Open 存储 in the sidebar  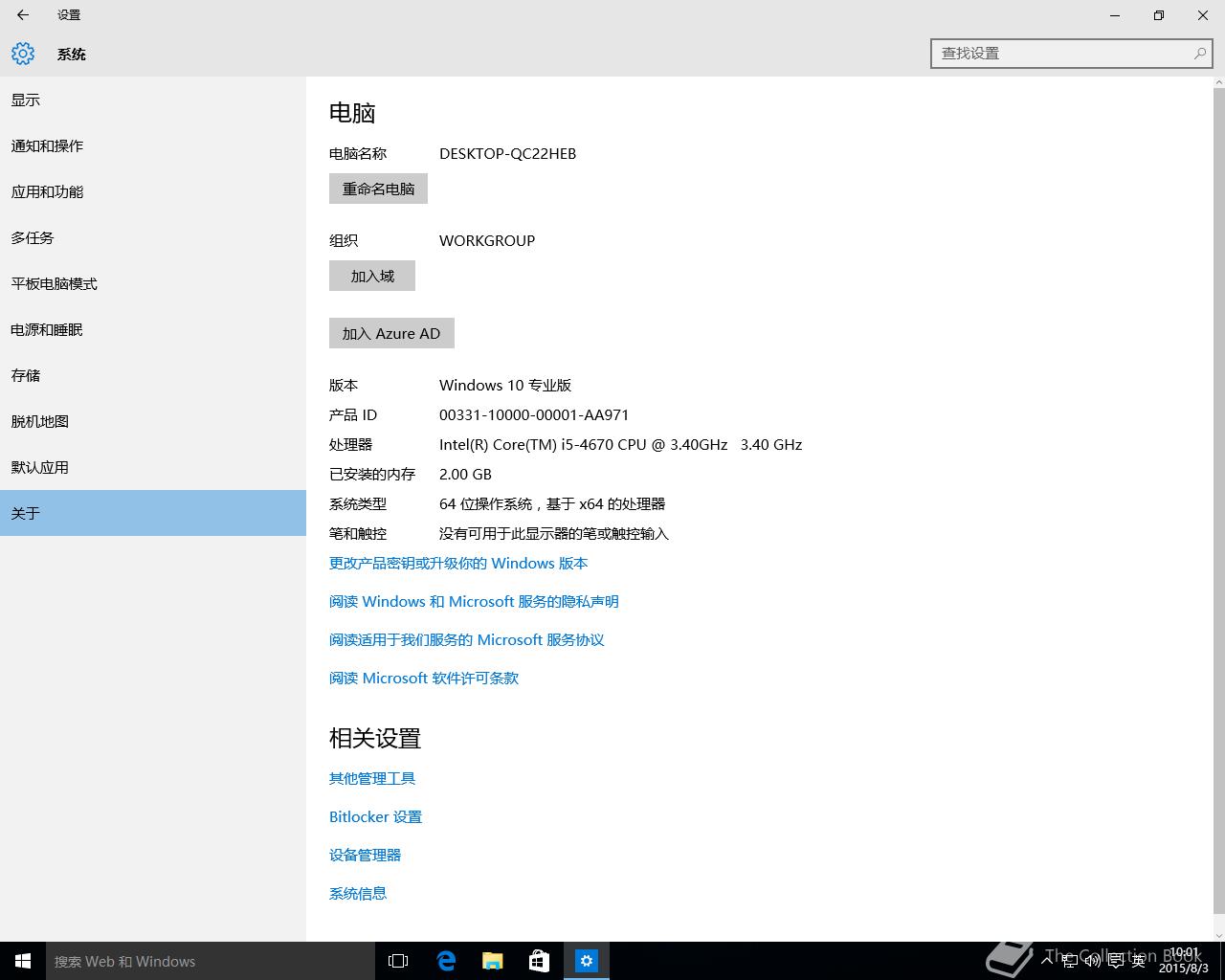153,375
